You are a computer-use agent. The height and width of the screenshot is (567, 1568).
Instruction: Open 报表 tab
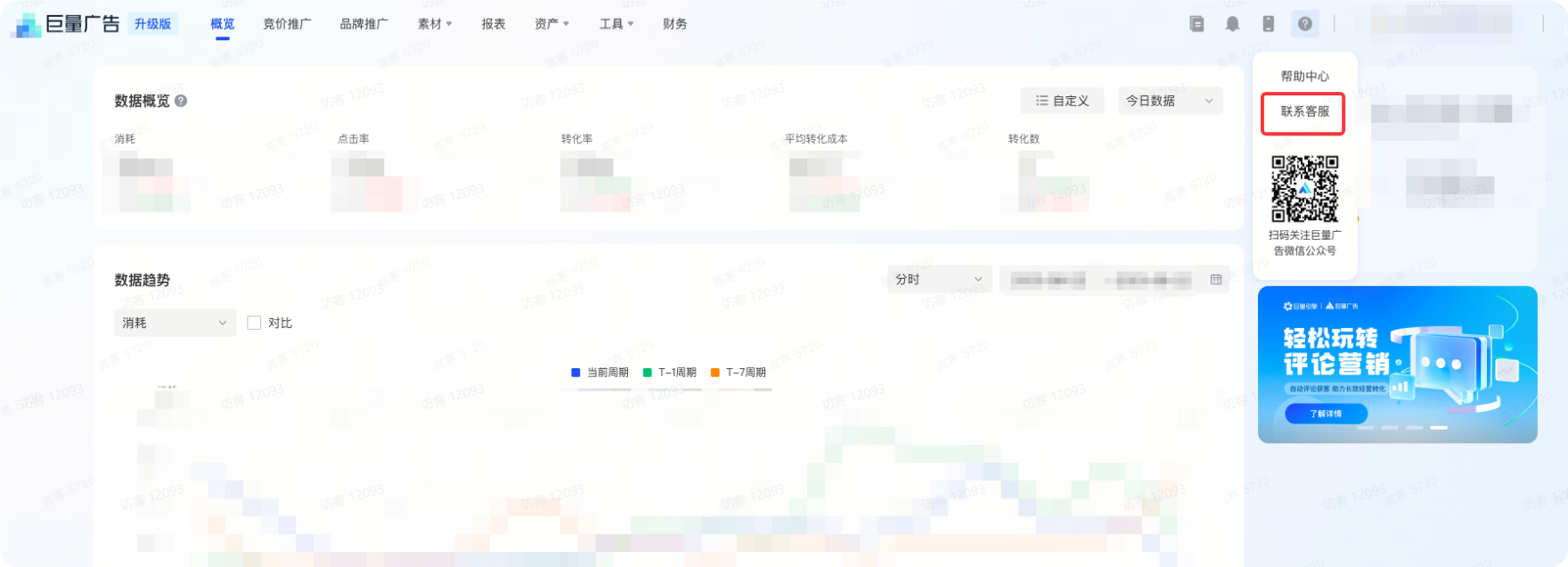494,24
